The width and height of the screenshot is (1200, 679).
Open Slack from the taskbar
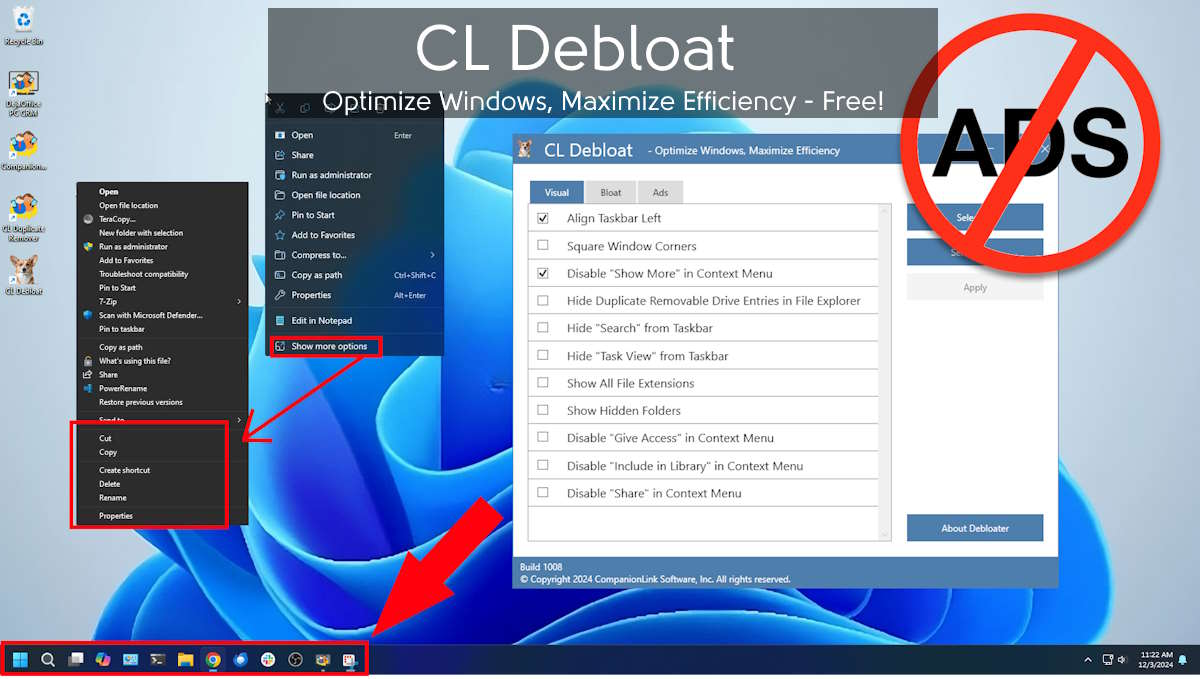(x=268, y=659)
